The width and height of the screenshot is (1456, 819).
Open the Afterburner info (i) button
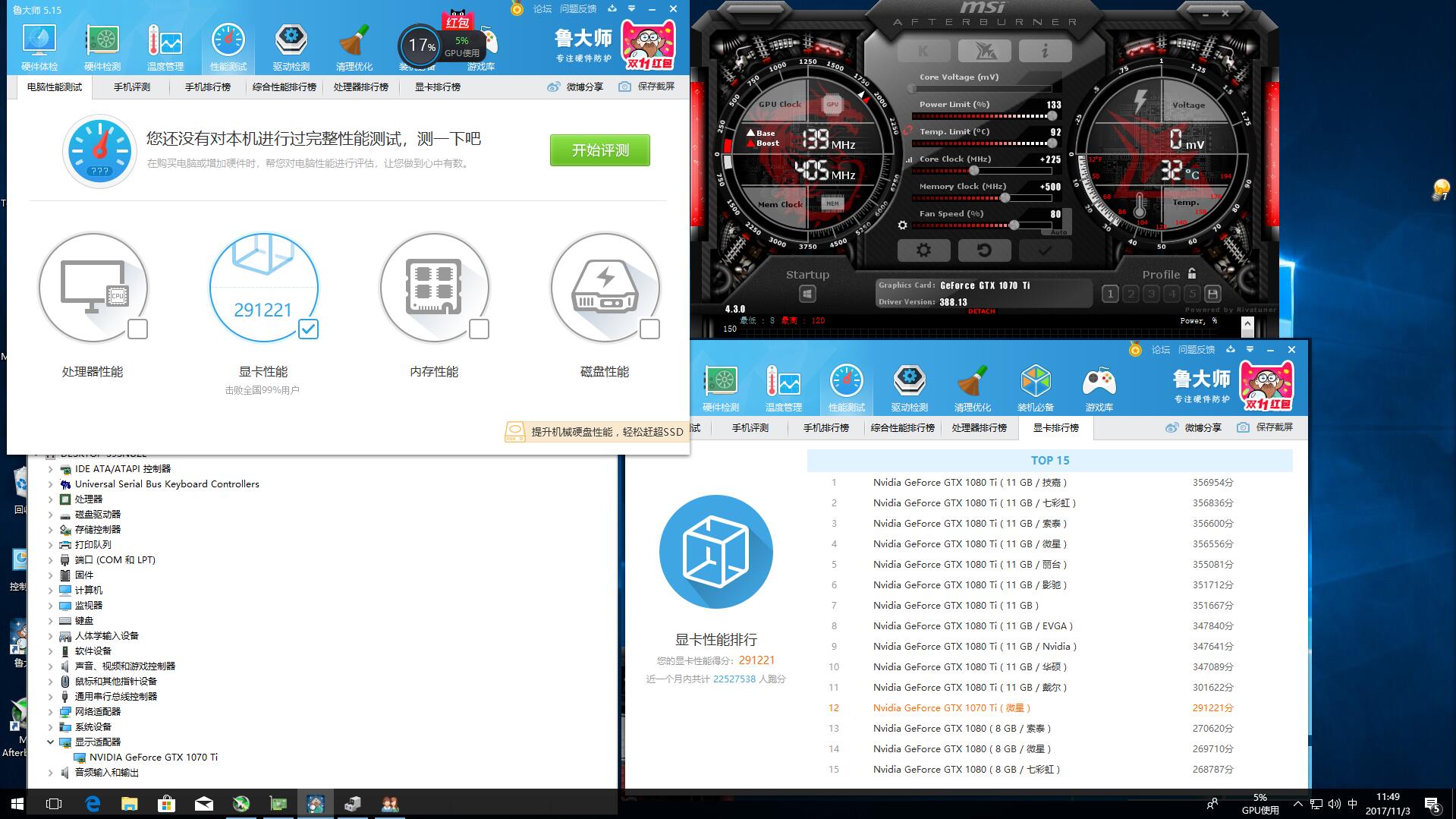click(1045, 51)
